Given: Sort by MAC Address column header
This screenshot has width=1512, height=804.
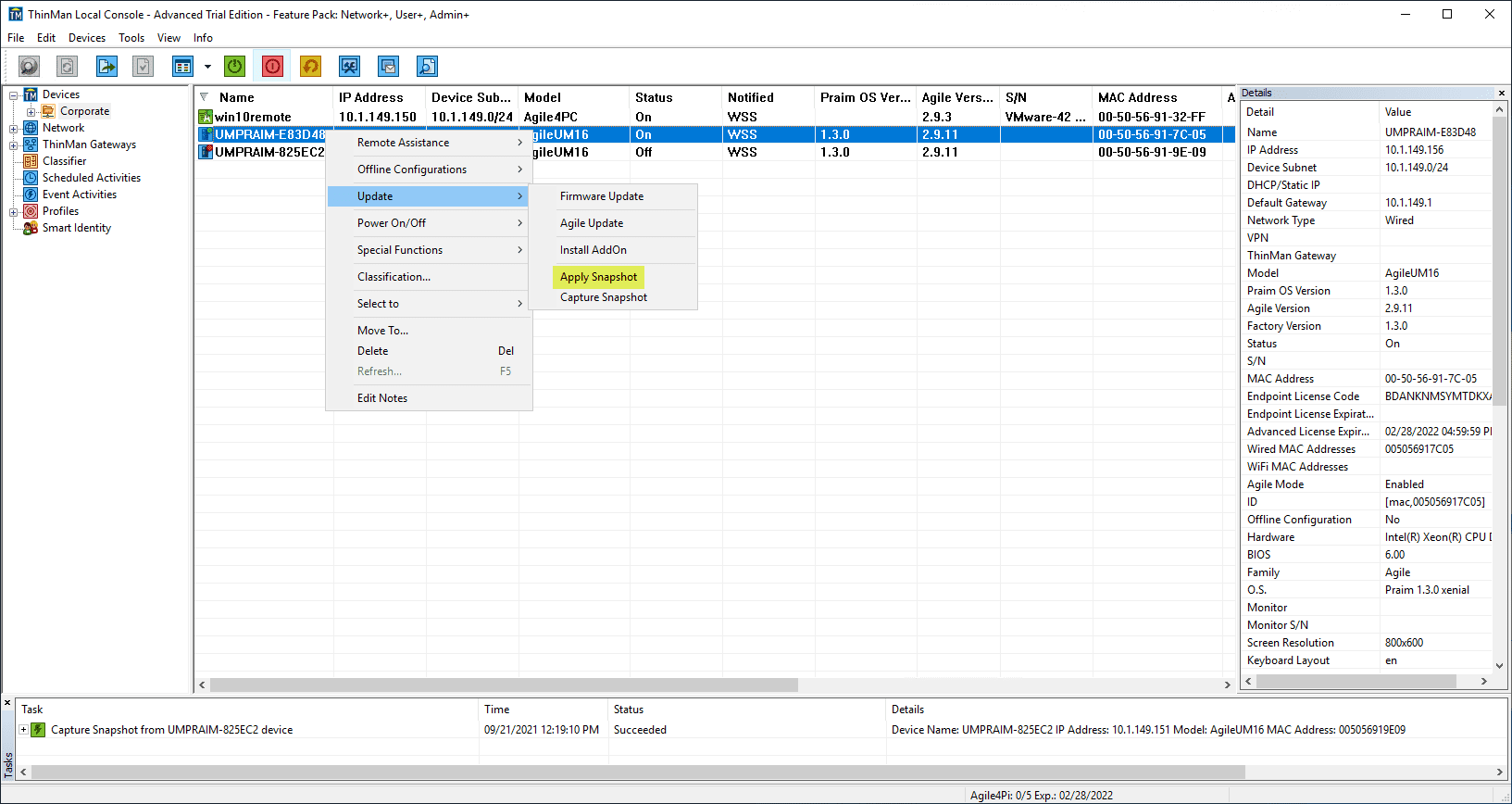Looking at the screenshot, I should point(1156,97).
